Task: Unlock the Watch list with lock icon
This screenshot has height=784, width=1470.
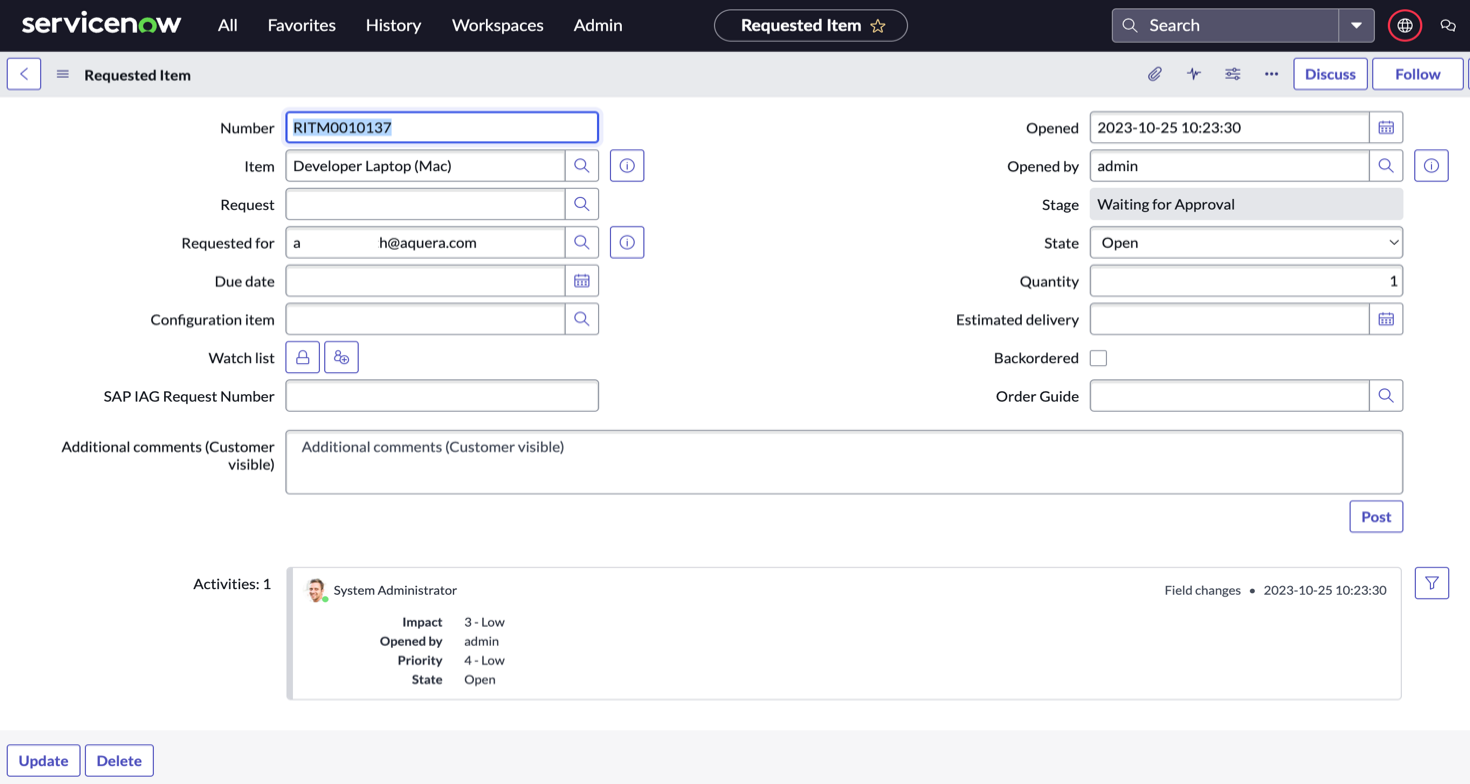Action: (x=303, y=357)
